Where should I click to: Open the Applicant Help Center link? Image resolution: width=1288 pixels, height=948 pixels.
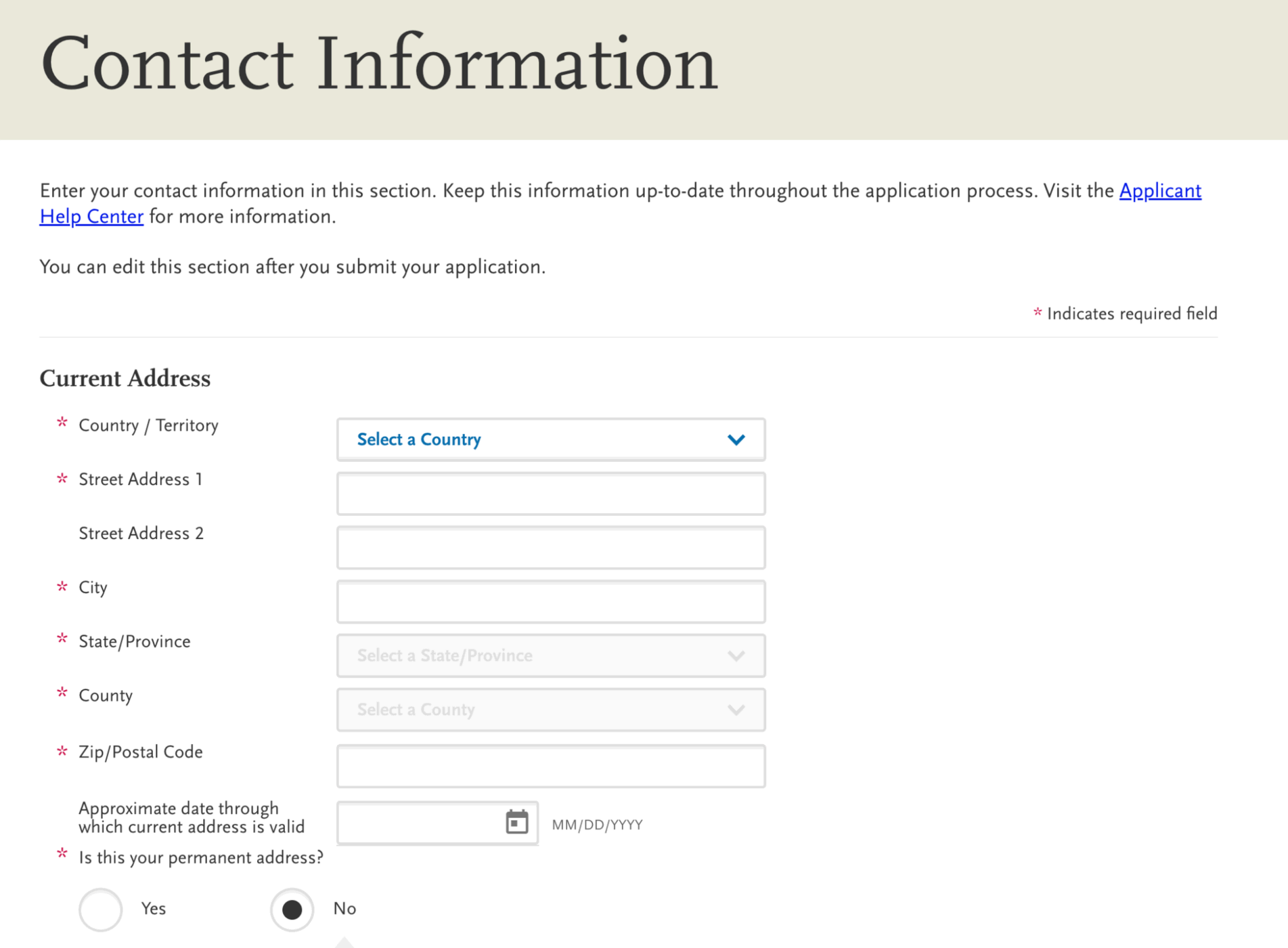[1159, 192]
